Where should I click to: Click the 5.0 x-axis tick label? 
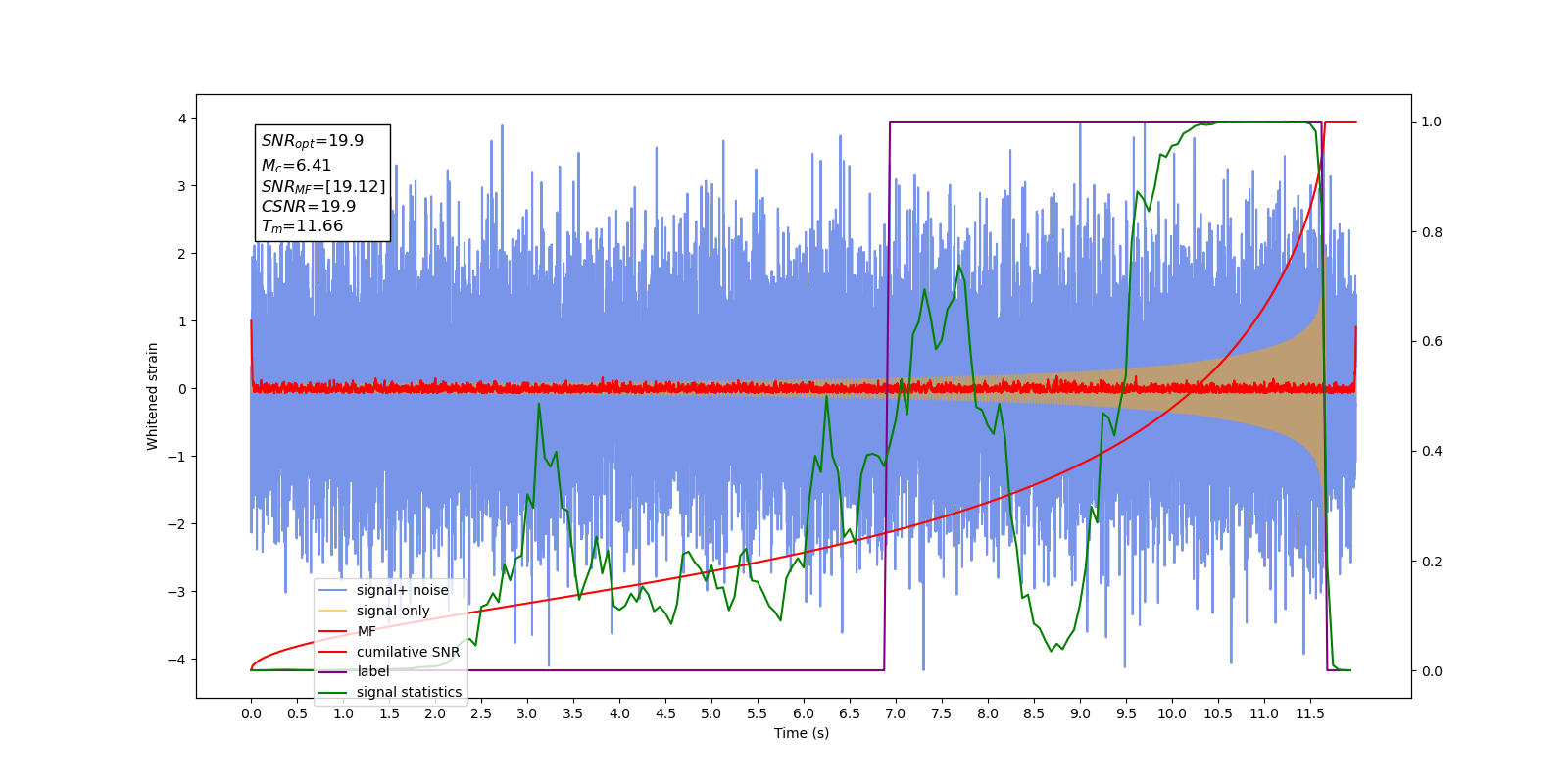(711, 713)
